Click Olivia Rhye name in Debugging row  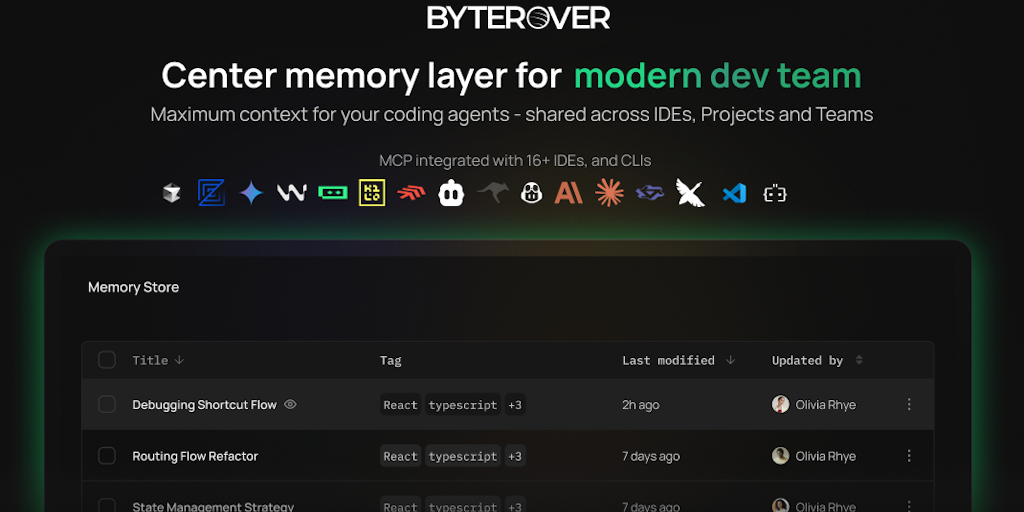[825, 404]
